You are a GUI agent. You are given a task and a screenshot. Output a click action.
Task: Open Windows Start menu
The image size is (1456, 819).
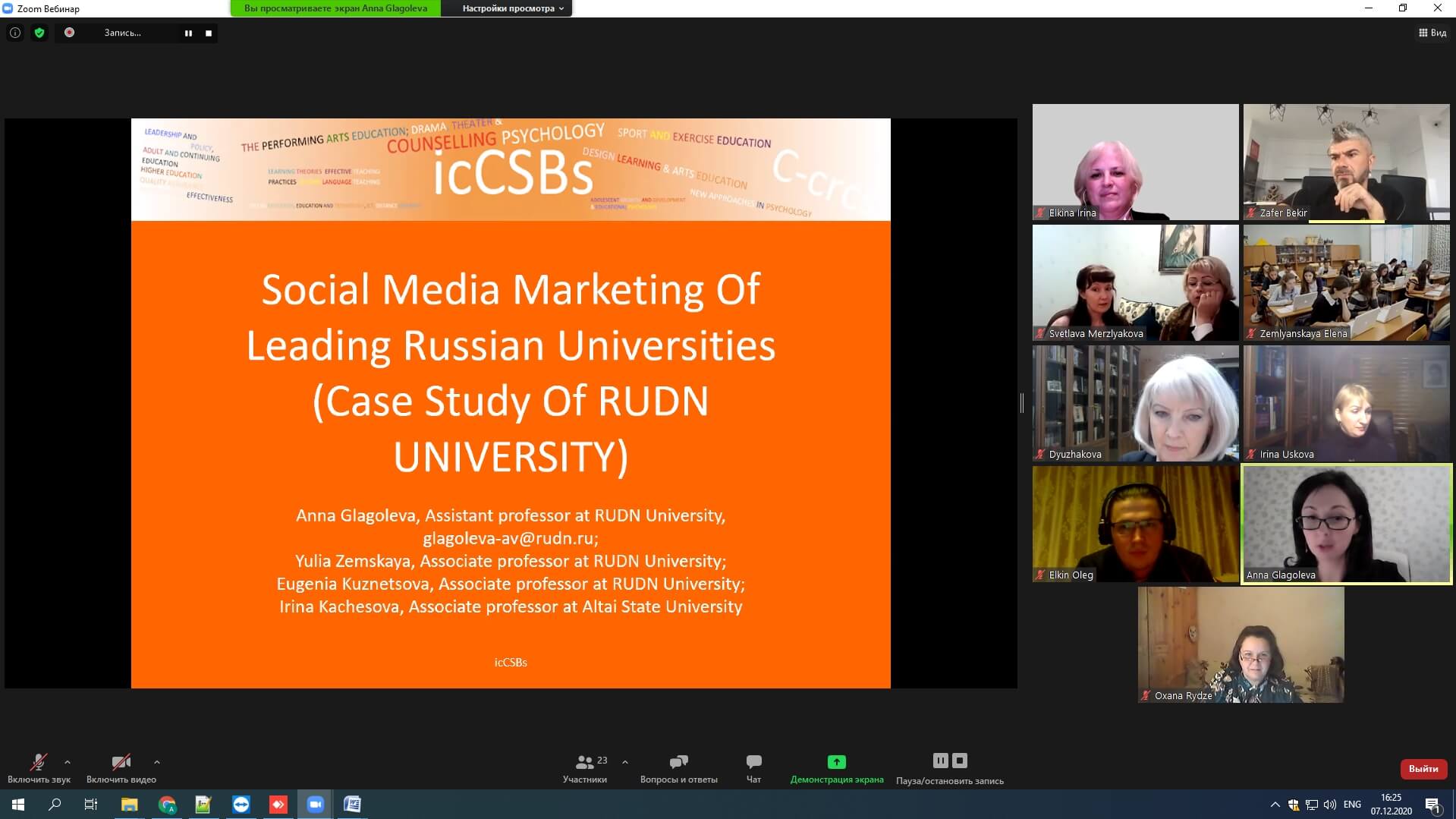tap(18, 804)
